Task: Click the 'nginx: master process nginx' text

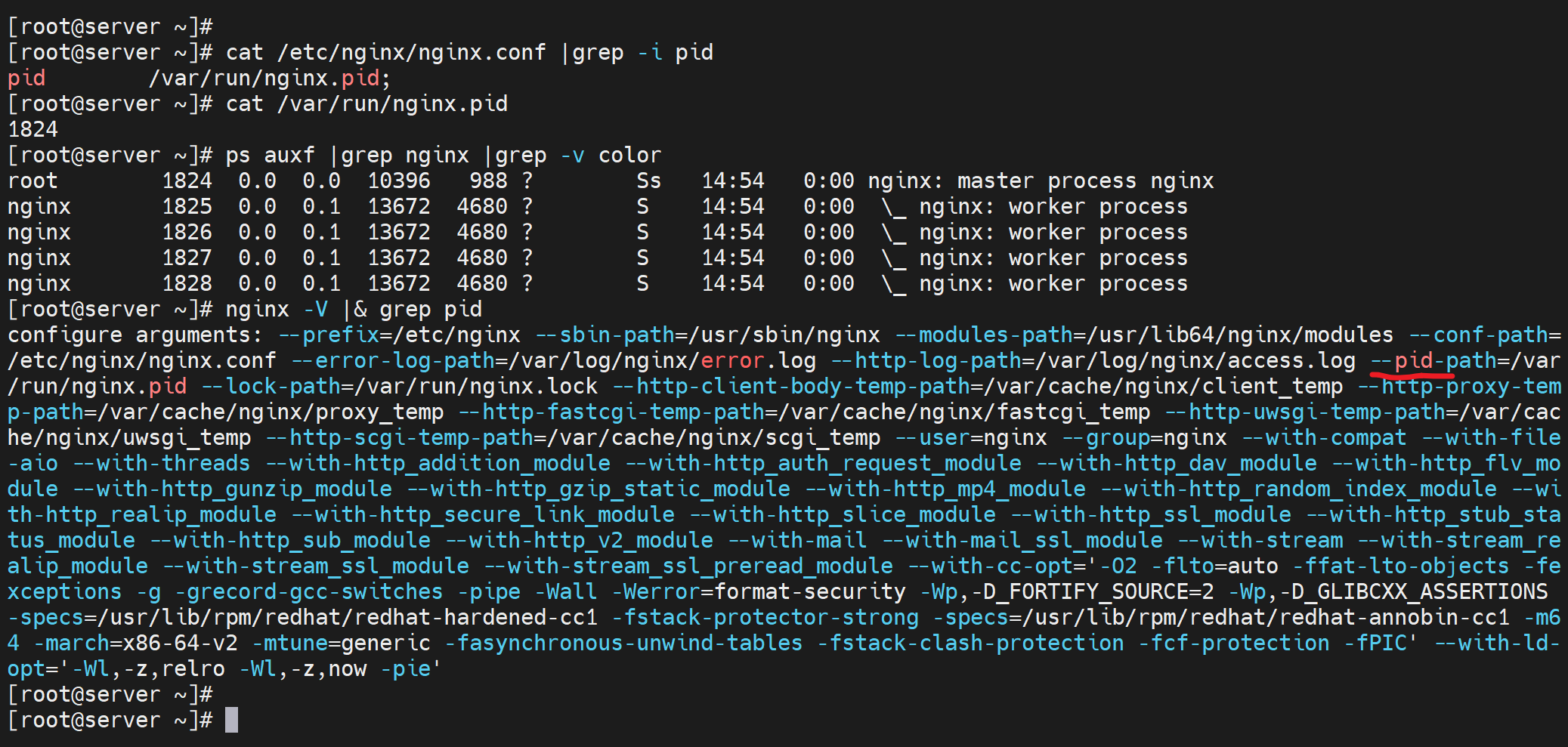Action: pyautogui.click(x=1040, y=181)
